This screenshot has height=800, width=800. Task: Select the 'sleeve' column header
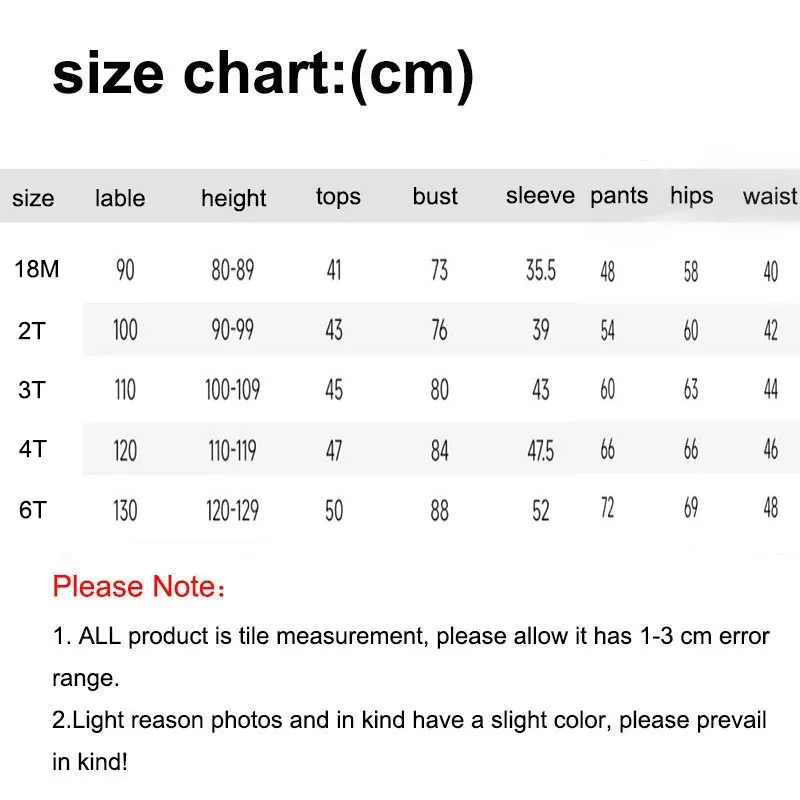click(540, 195)
